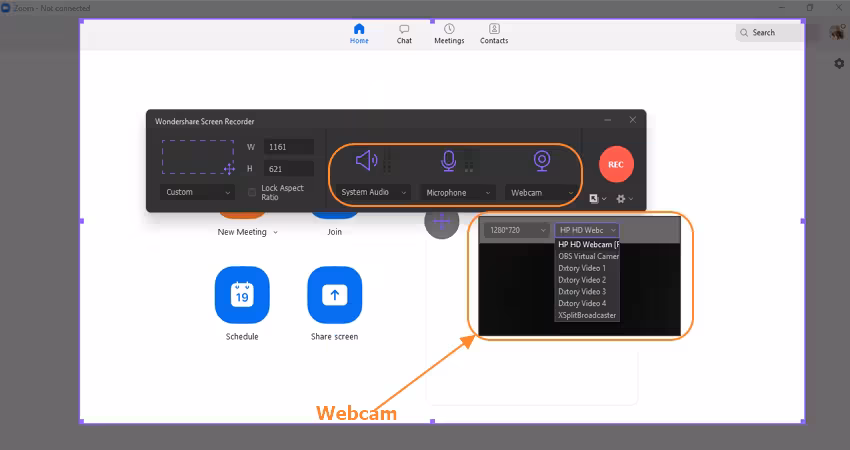This screenshot has height=450, width=850.
Task: Select OBS Virtual Camera from list
Action: (587, 256)
